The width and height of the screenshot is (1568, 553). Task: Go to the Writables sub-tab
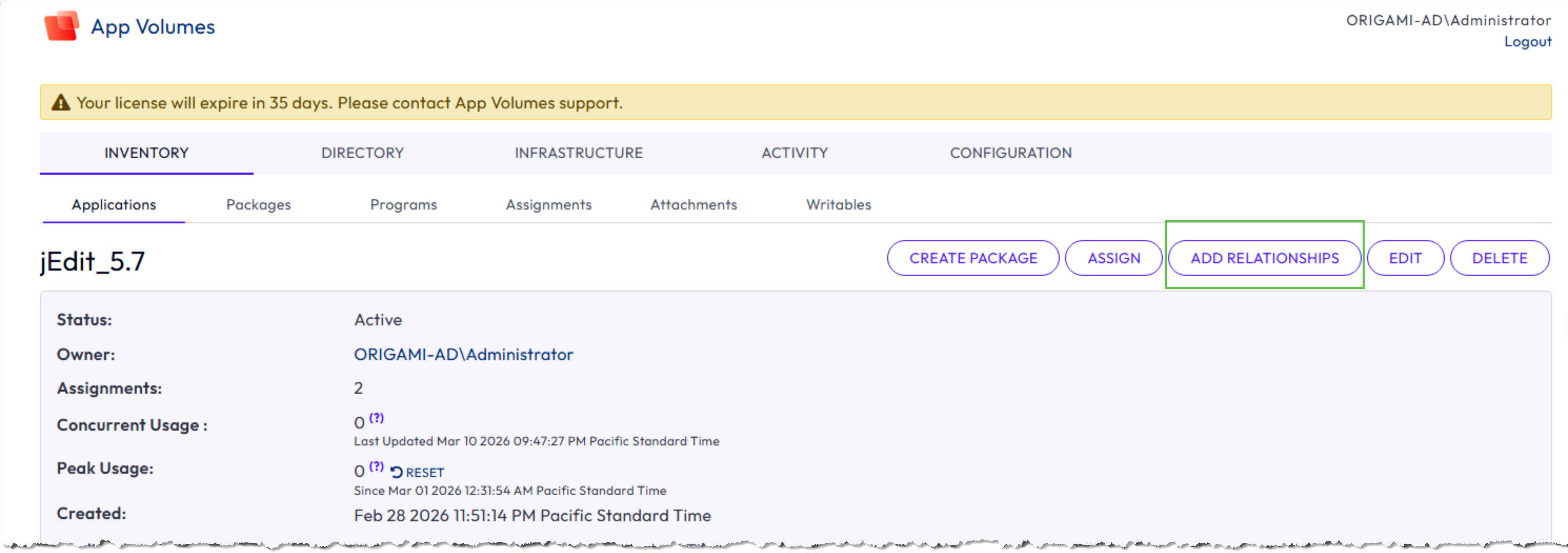tap(839, 205)
